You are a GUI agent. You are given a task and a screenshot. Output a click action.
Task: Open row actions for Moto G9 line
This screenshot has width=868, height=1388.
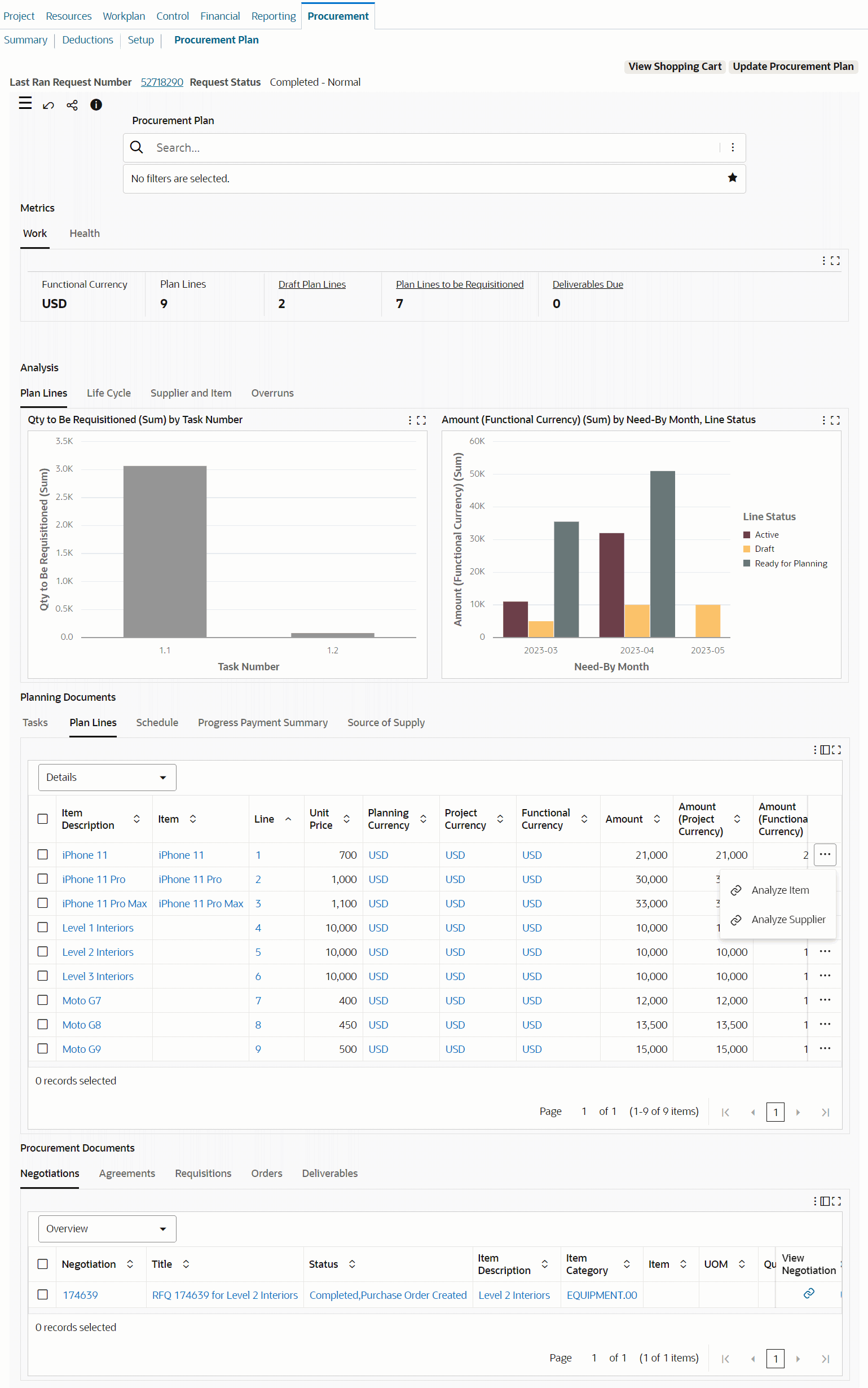coord(825,1048)
